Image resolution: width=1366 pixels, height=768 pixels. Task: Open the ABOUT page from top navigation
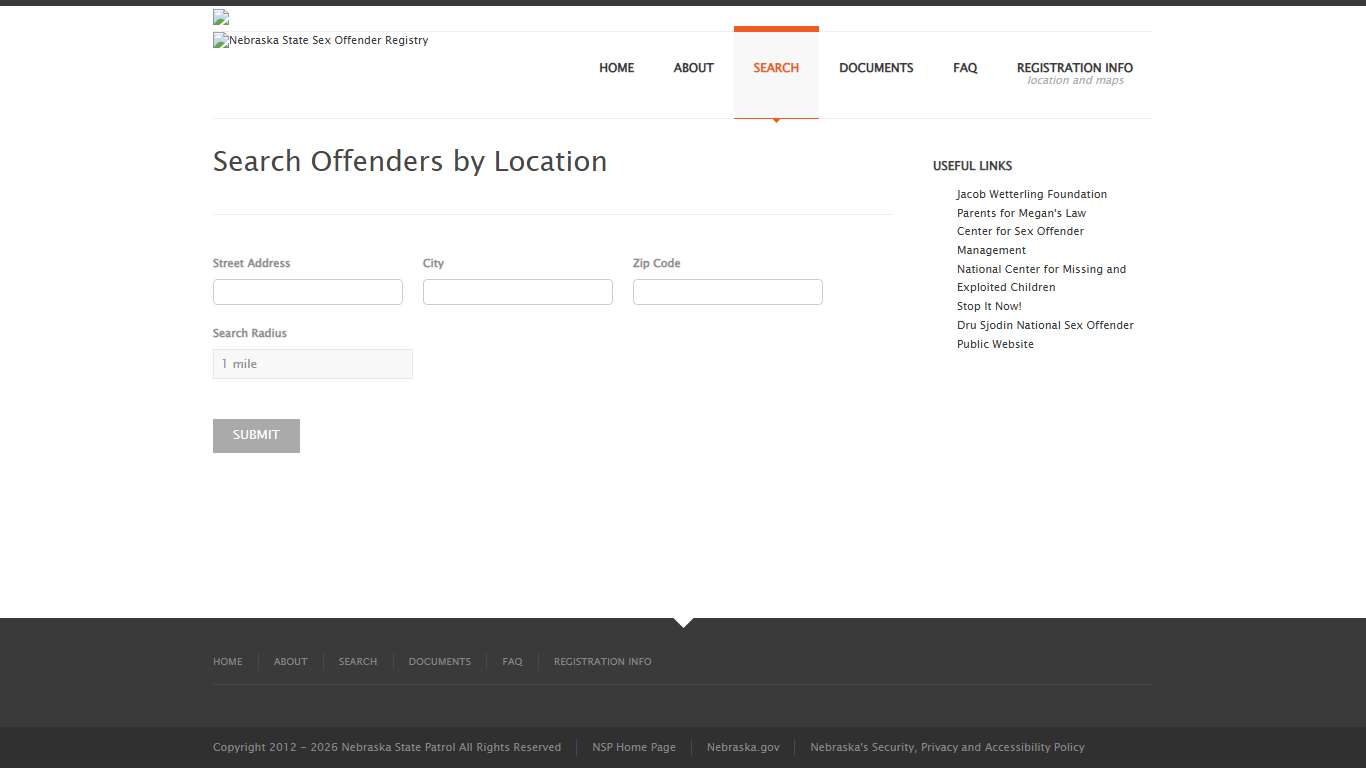coord(693,68)
